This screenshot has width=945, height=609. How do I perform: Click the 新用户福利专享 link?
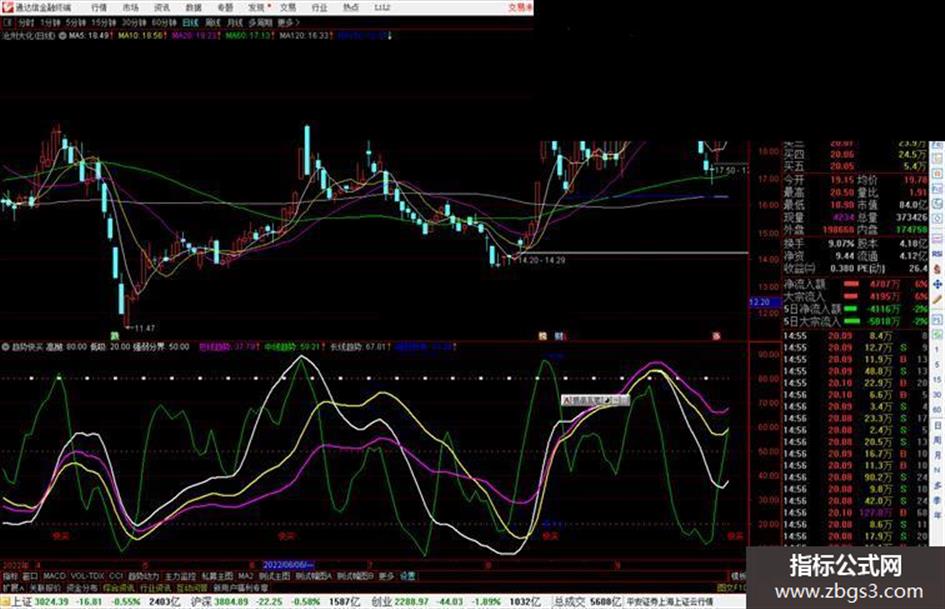click(241, 587)
